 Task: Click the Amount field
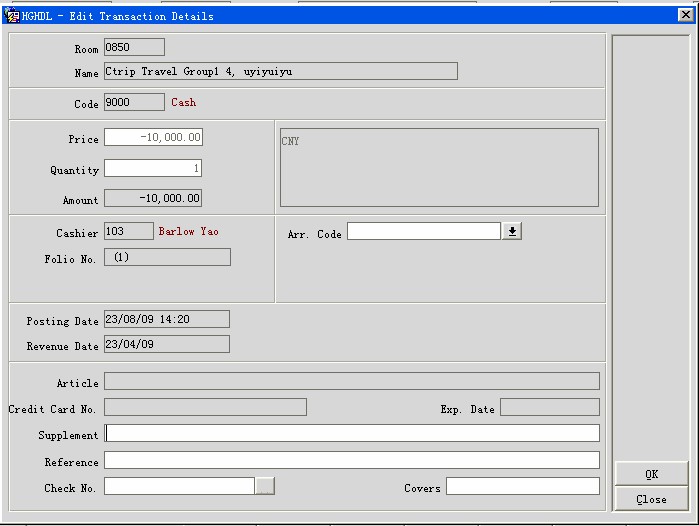[x=153, y=198]
